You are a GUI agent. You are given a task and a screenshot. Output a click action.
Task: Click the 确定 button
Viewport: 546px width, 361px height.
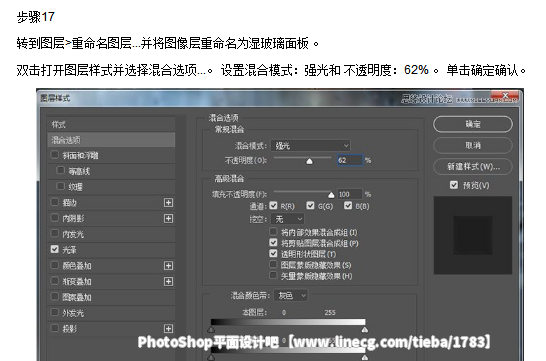pos(473,124)
